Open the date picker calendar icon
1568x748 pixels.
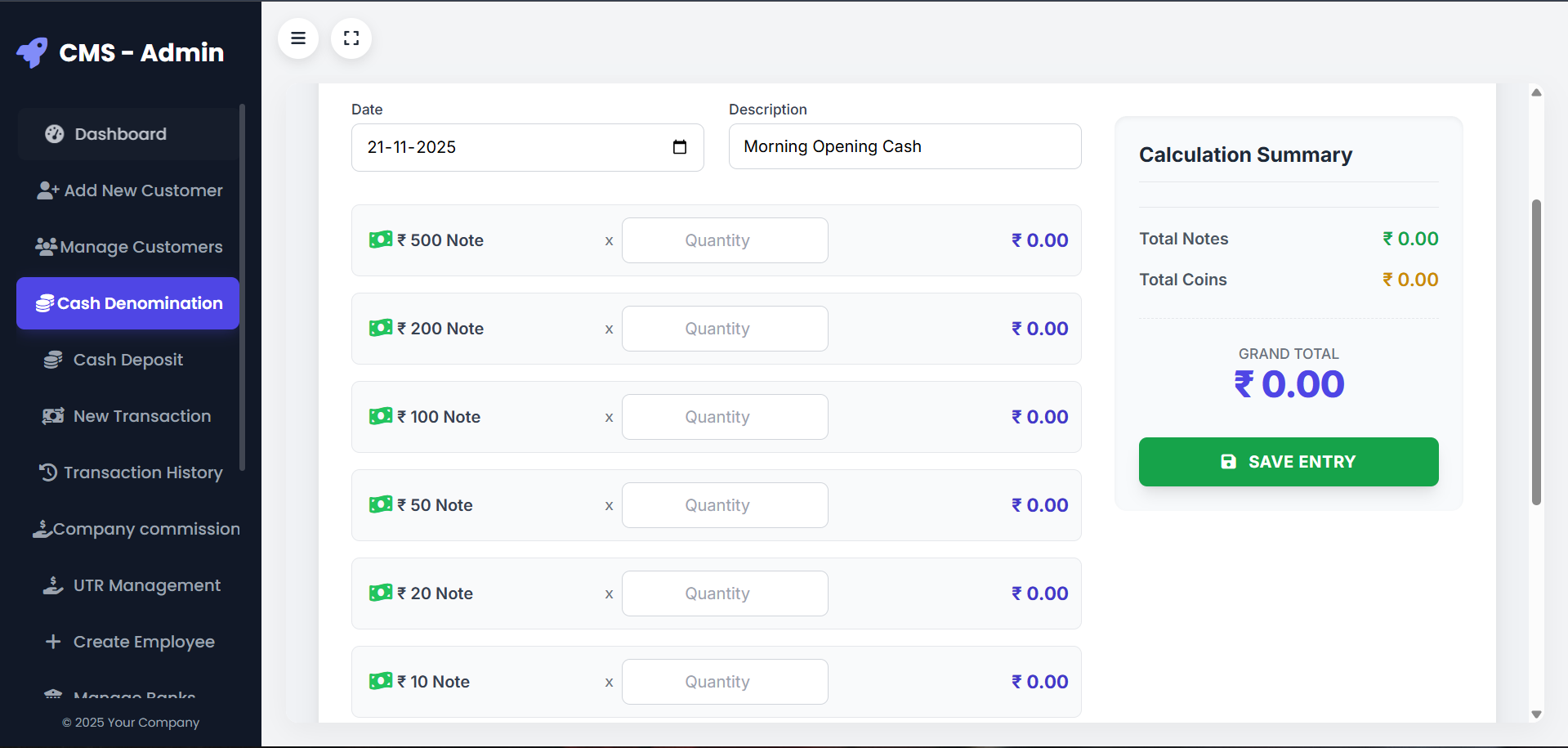[679, 147]
